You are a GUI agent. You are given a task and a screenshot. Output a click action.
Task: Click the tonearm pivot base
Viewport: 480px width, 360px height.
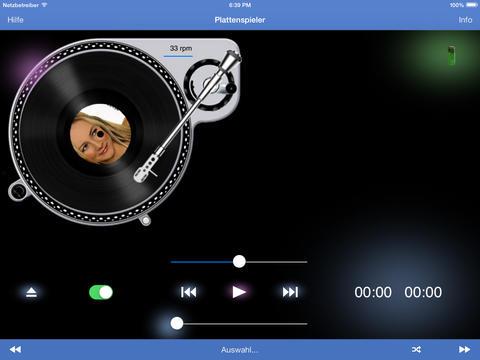tap(211, 84)
